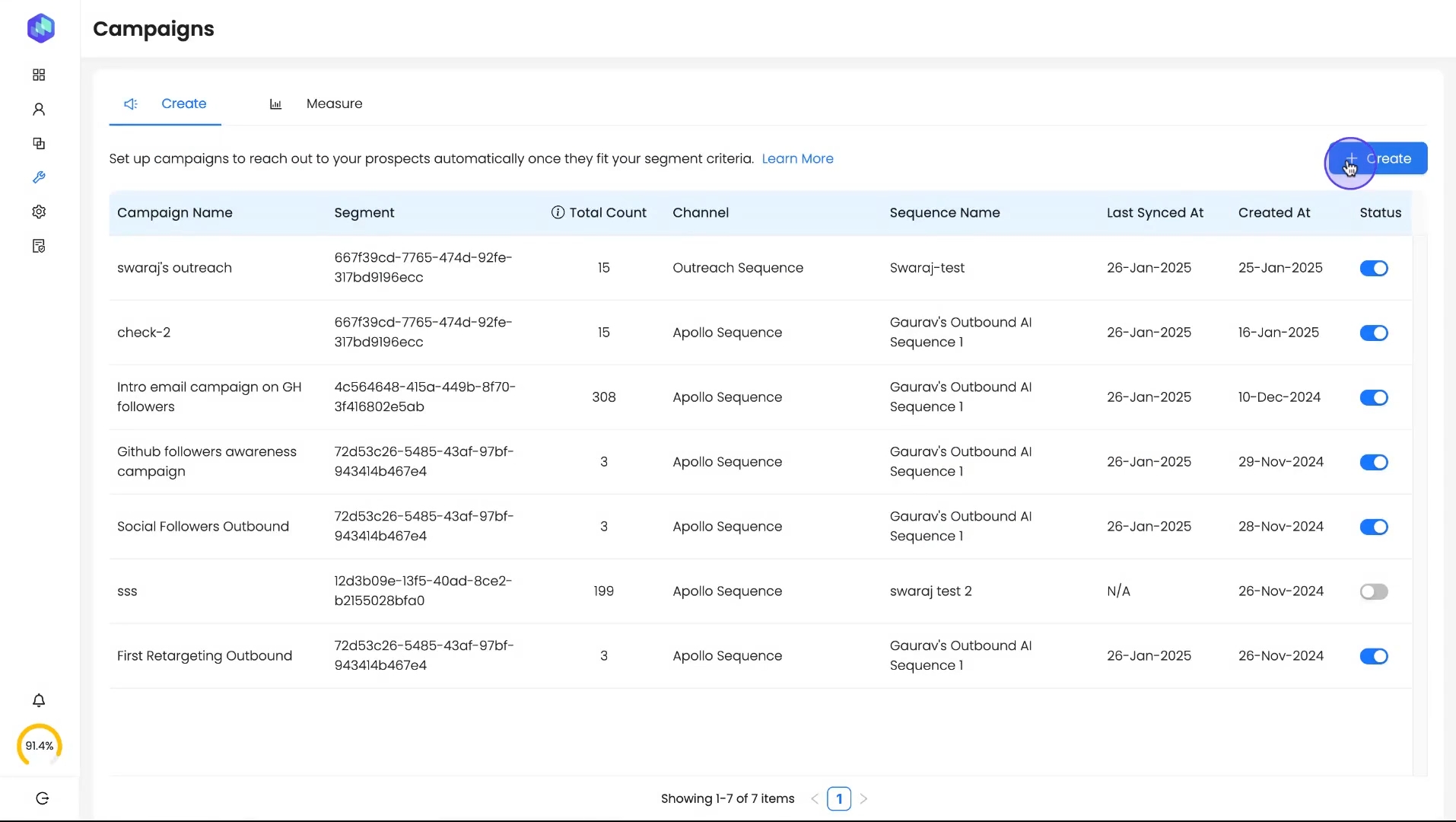Select the wrench tools sidebar icon
The width and height of the screenshot is (1456, 822).
point(39,177)
